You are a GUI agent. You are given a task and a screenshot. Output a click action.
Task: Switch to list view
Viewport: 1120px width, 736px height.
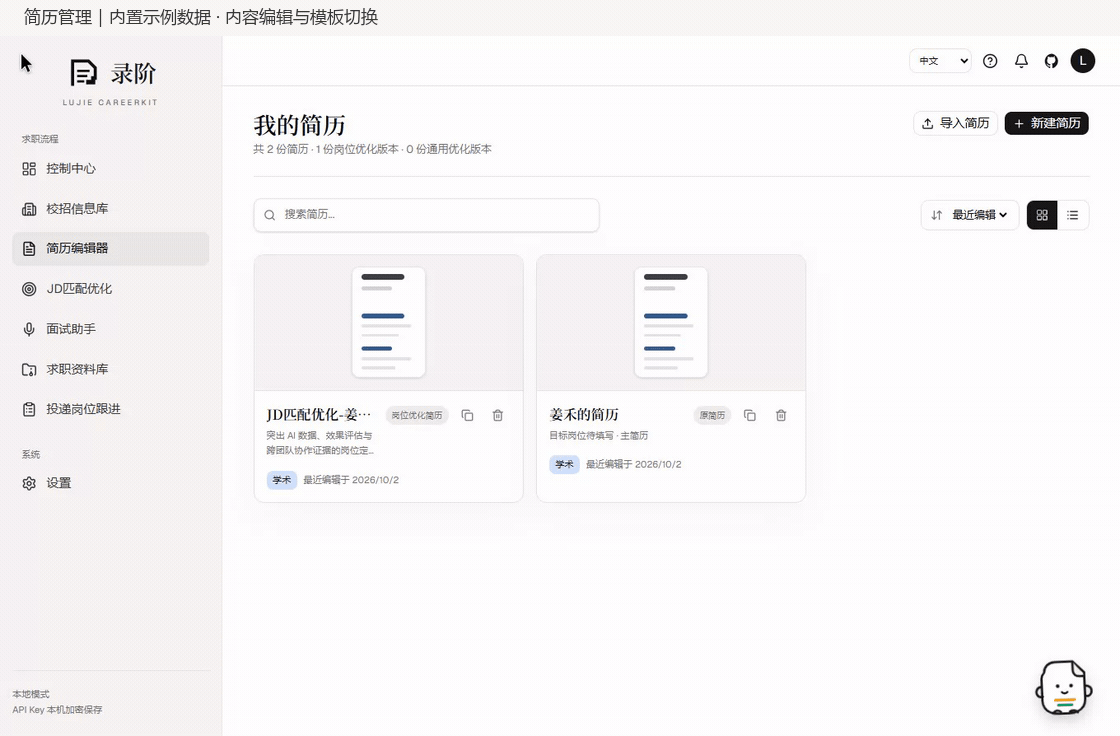click(x=1073, y=215)
